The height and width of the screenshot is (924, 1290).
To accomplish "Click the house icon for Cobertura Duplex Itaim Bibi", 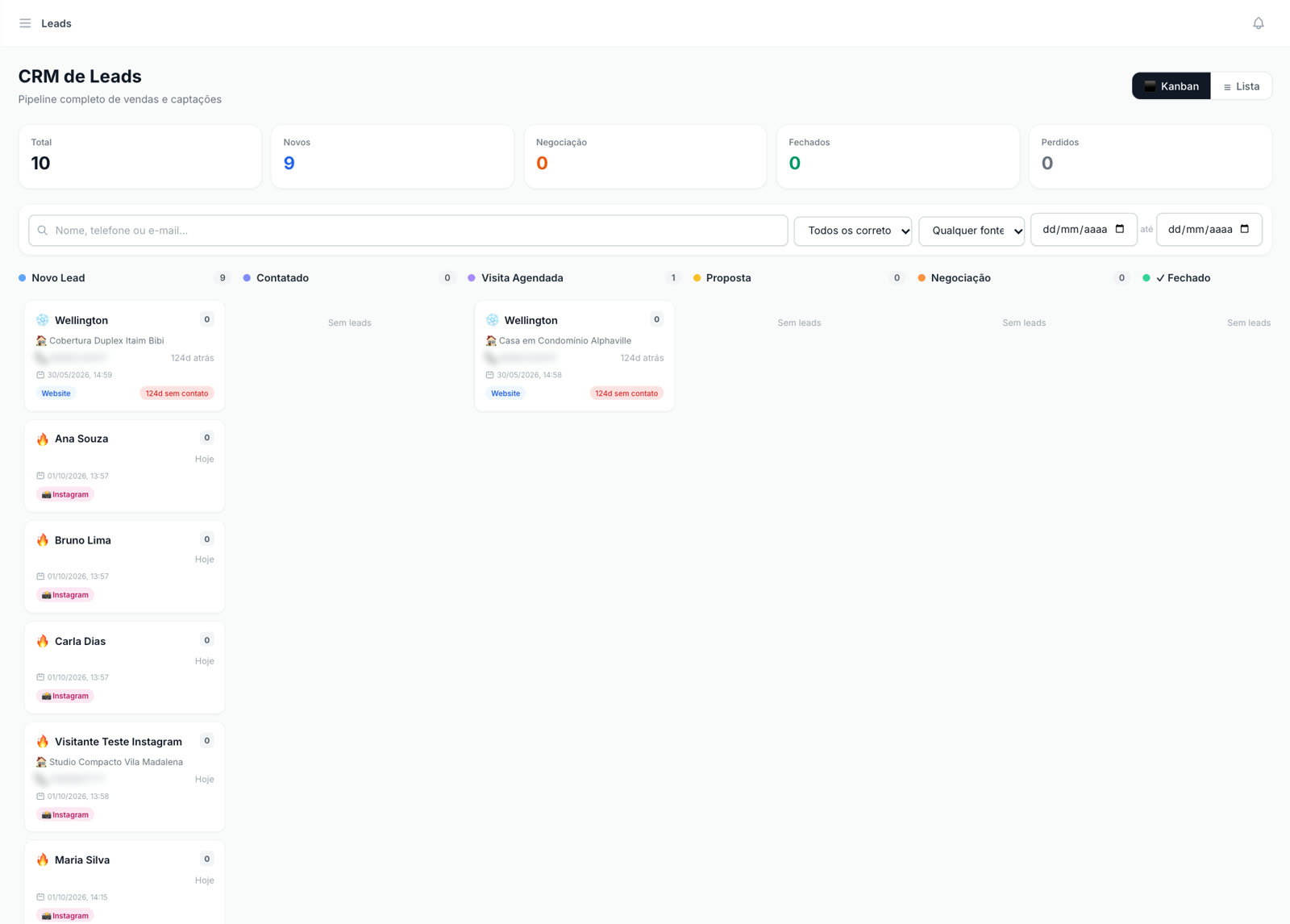I will [x=41, y=341].
